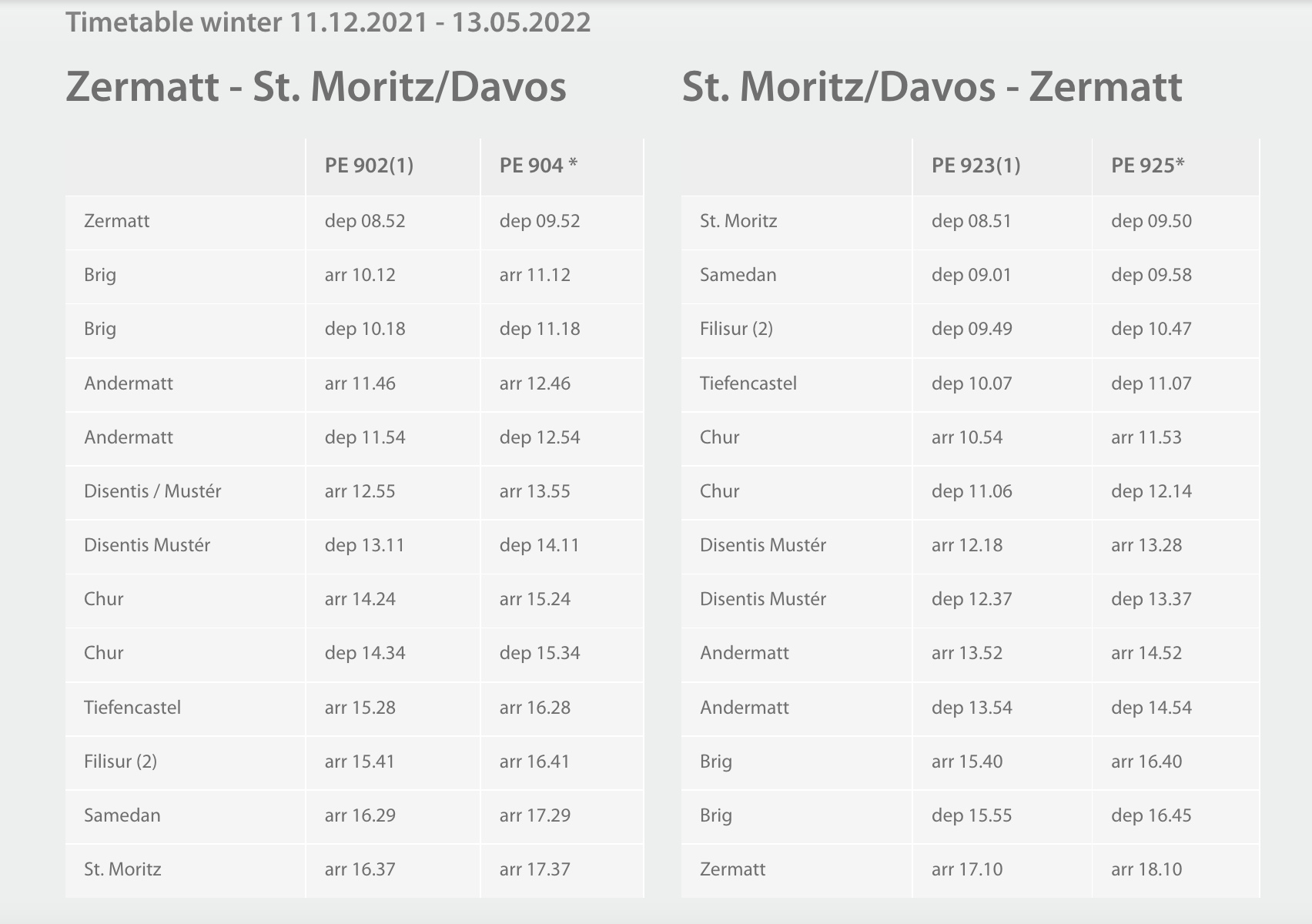Image resolution: width=1312 pixels, height=924 pixels.
Task: Click Zermatt departure 09.52 cell
Action: [x=562, y=222]
